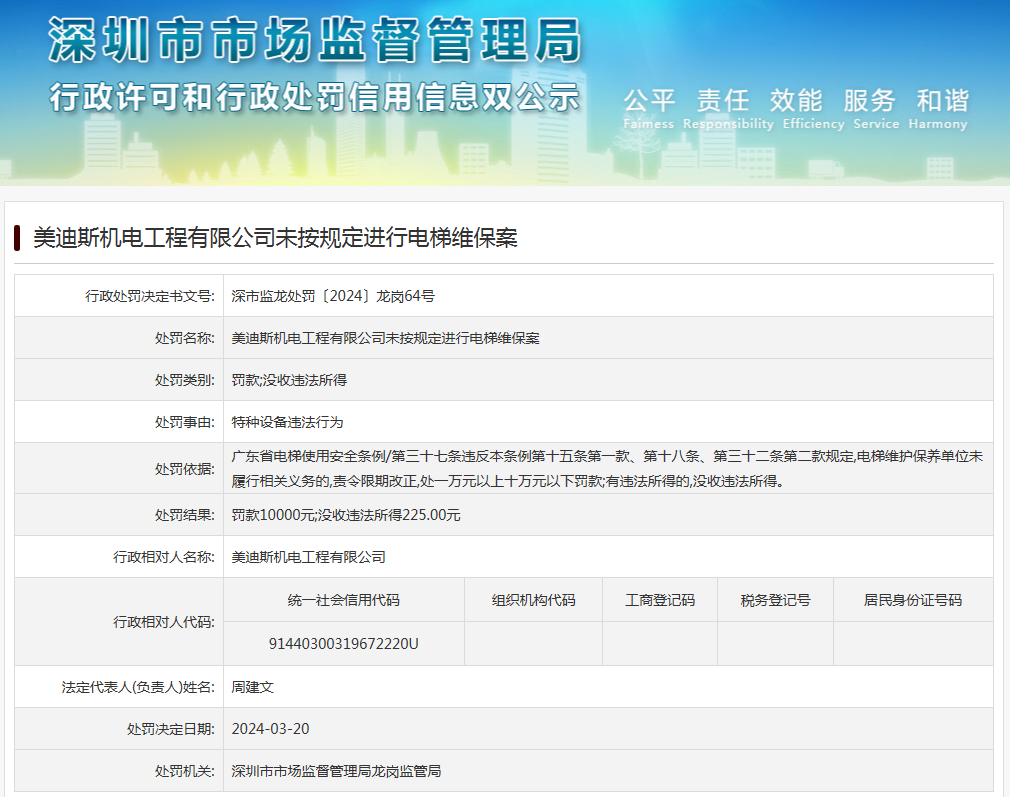Select the document number 深市监龙处罚〔2024〕龙岗64号
Image resolution: width=1010 pixels, height=797 pixels.
pyautogui.click(x=333, y=296)
